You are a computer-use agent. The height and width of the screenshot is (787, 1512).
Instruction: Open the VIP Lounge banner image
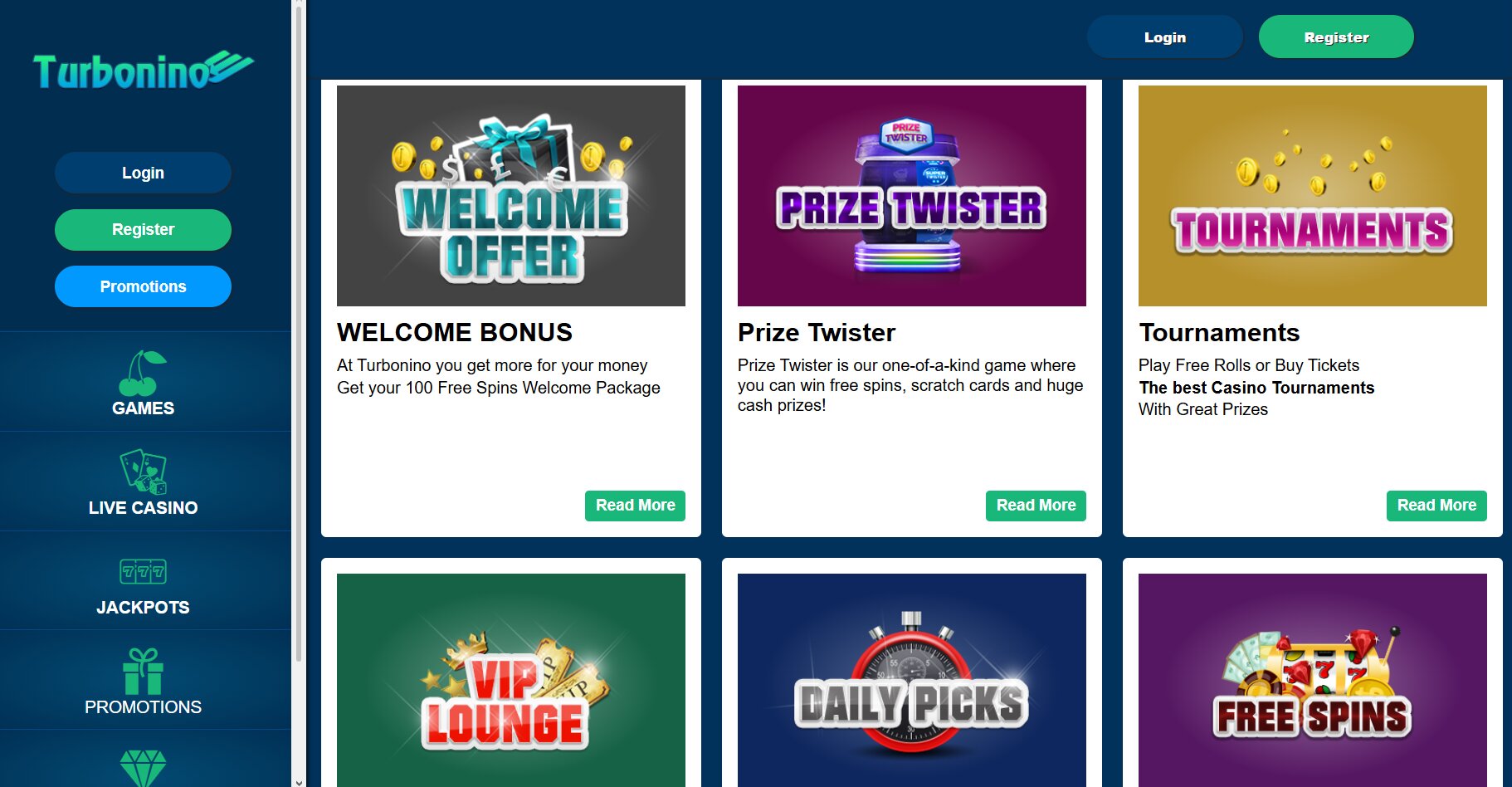[x=511, y=680]
